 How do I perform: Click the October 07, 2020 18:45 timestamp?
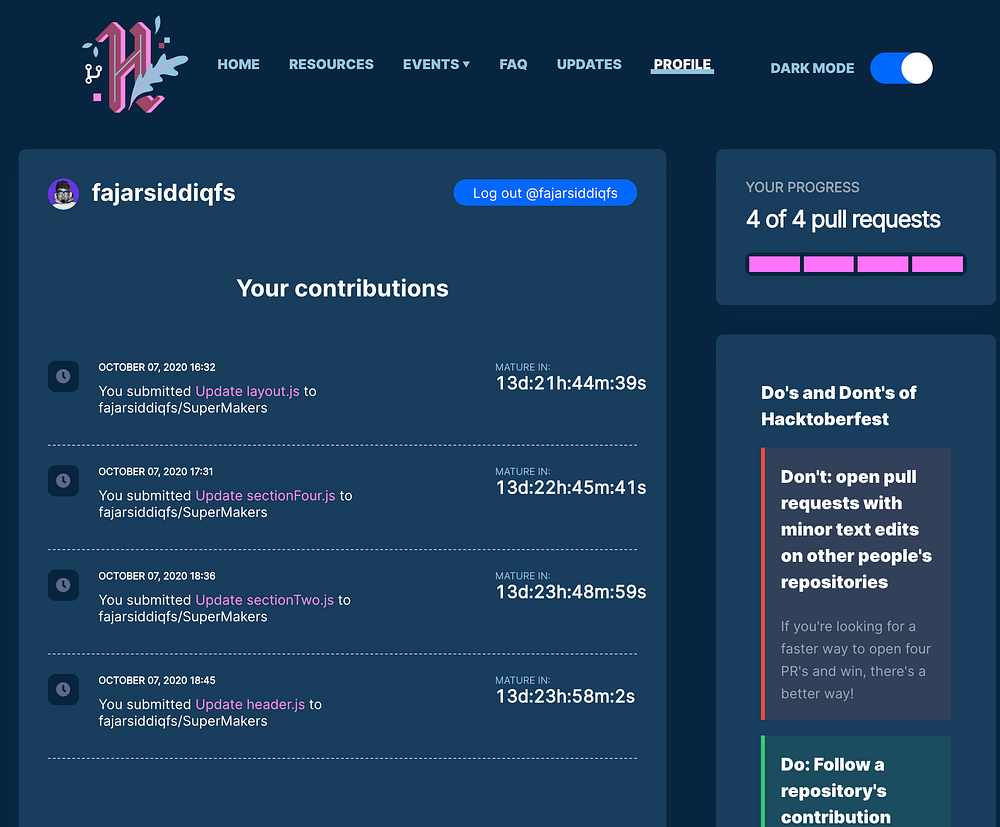pyautogui.click(x=157, y=680)
